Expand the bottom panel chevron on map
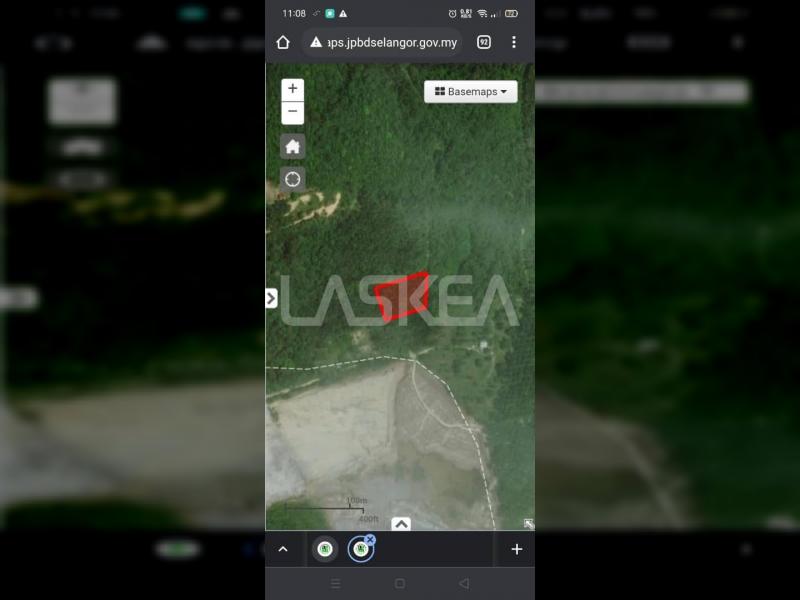 (x=400, y=524)
